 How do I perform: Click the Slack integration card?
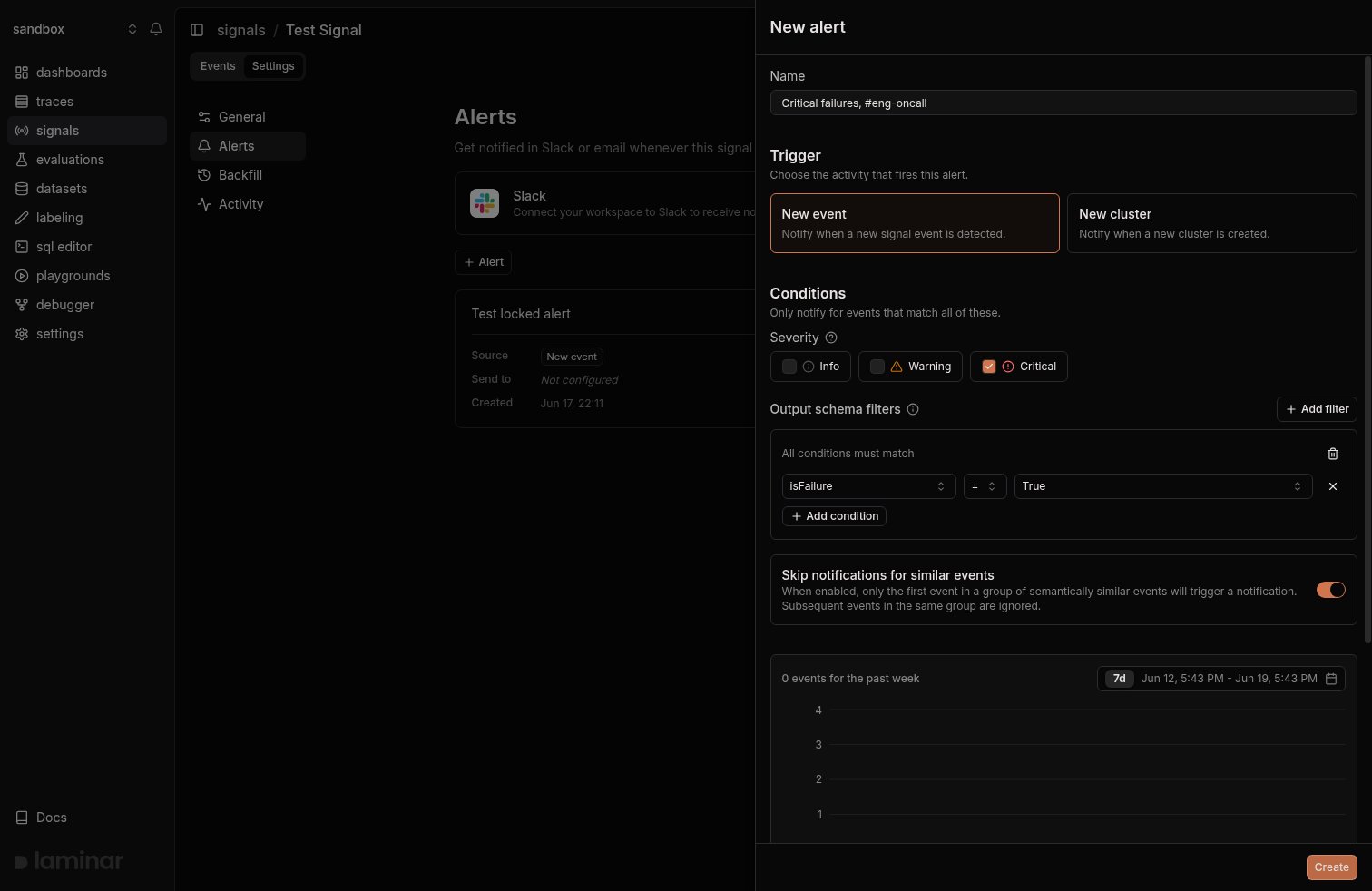(604, 203)
